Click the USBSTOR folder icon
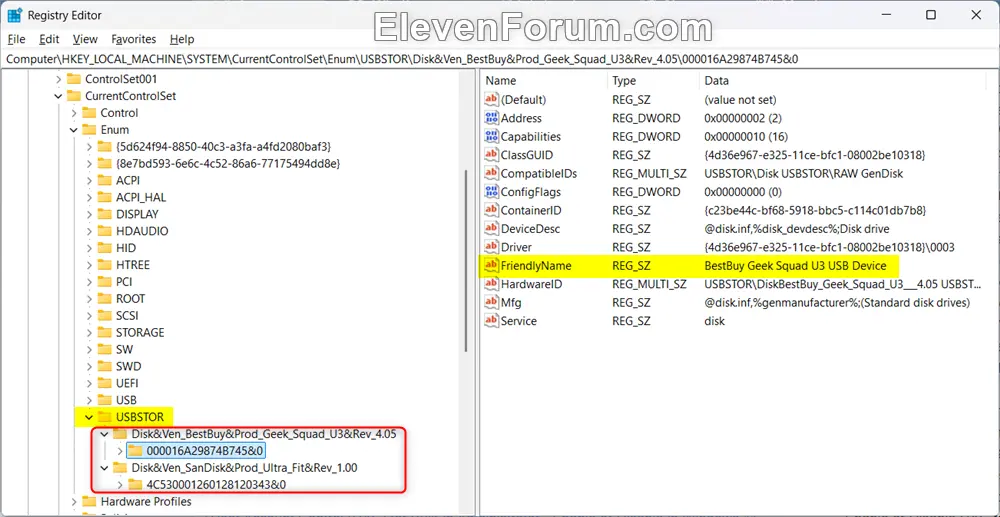 click(105, 418)
